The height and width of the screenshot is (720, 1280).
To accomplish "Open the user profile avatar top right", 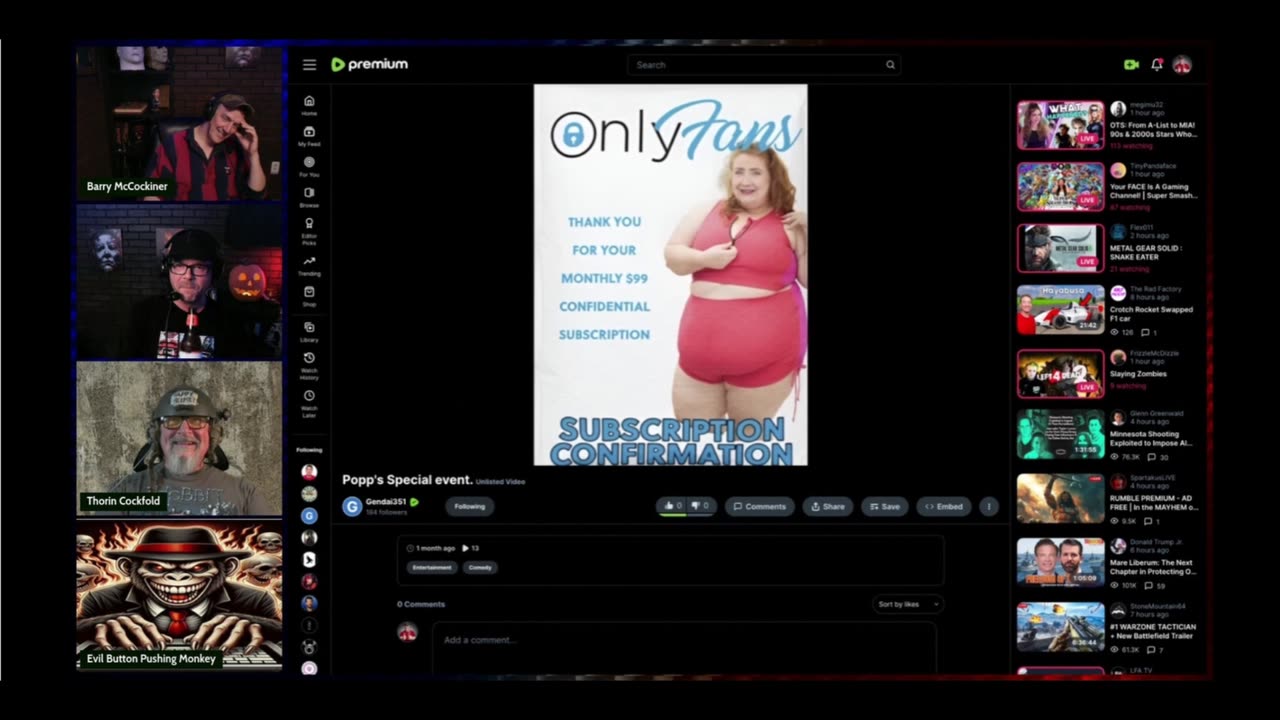I will point(1182,65).
